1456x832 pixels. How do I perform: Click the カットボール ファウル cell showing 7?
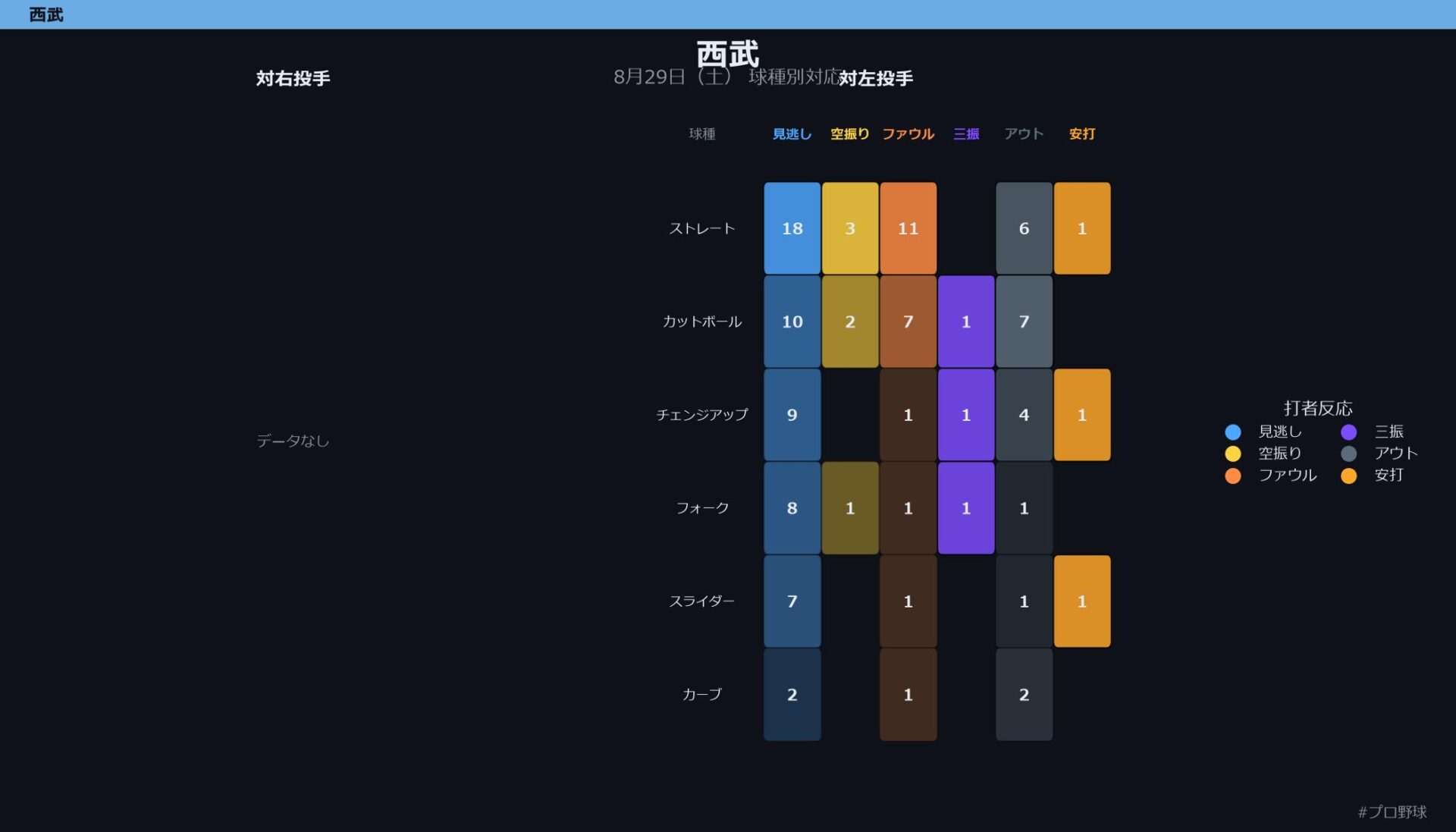[908, 322]
